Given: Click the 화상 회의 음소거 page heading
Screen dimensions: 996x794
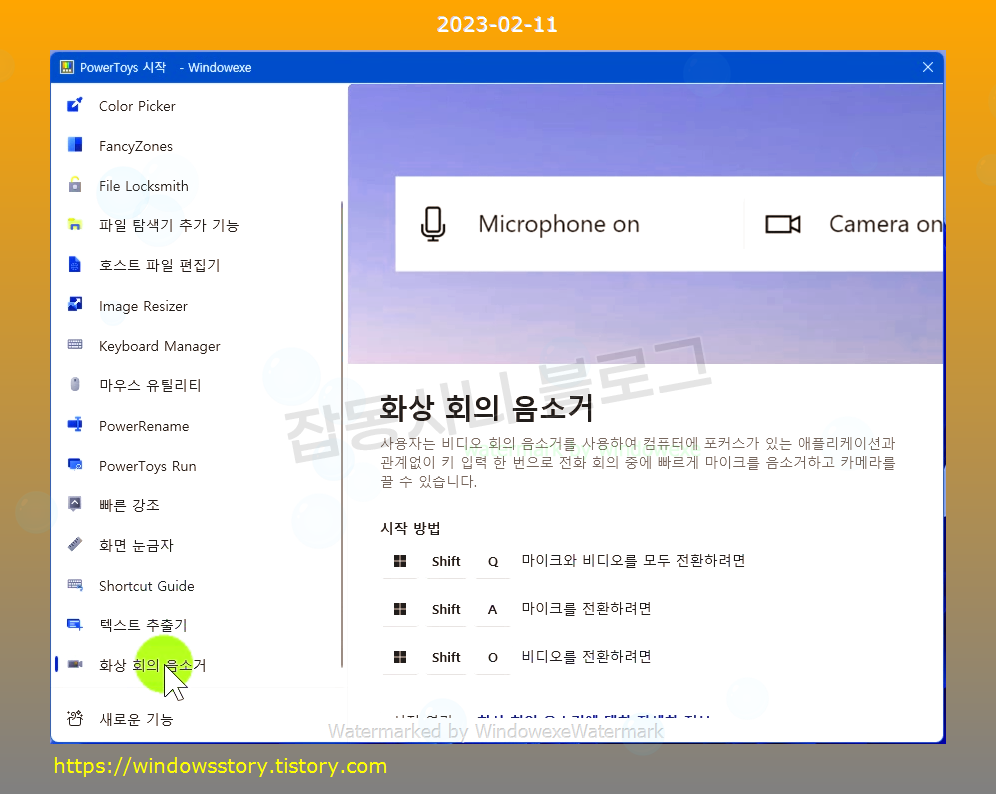Looking at the screenshot, I should pos(486,407).
